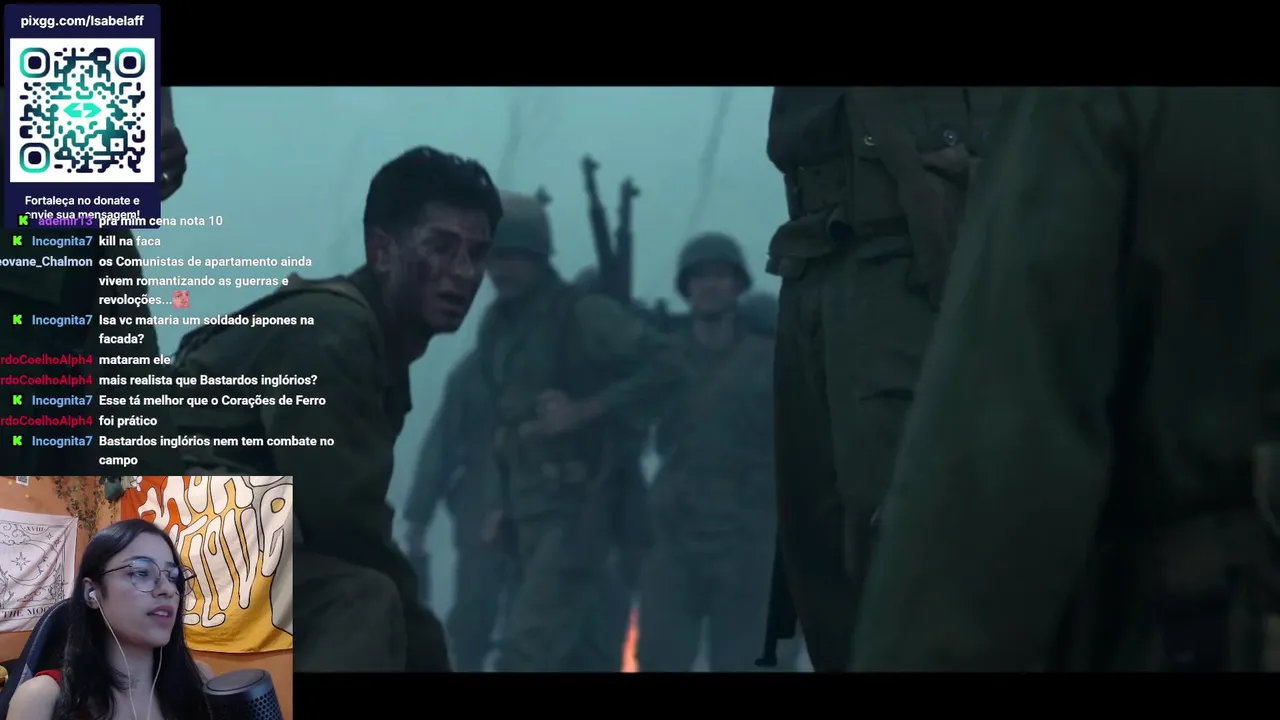The width and height of the screenshot is (1280, 720).
Task: Select CoelhoAlph4 username beside 'mataram ele'
Action: tap(46, 360)
